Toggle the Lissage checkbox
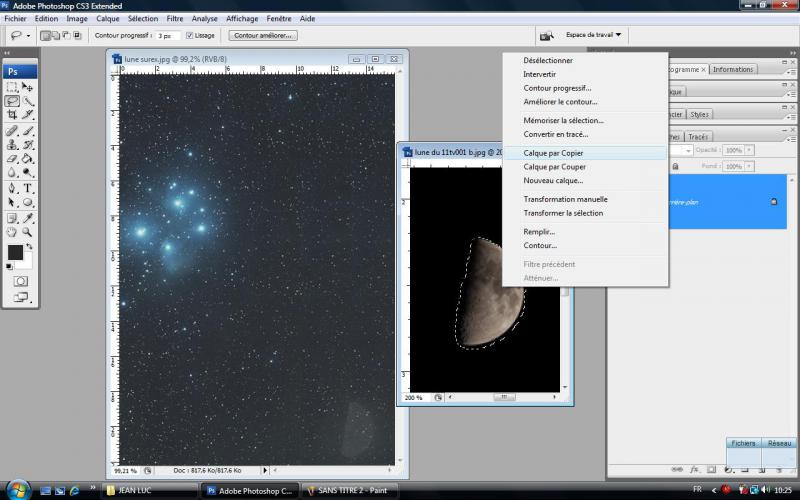Viewport: 800px width, 500px height. pyautogui.click(x=190, y=35)
